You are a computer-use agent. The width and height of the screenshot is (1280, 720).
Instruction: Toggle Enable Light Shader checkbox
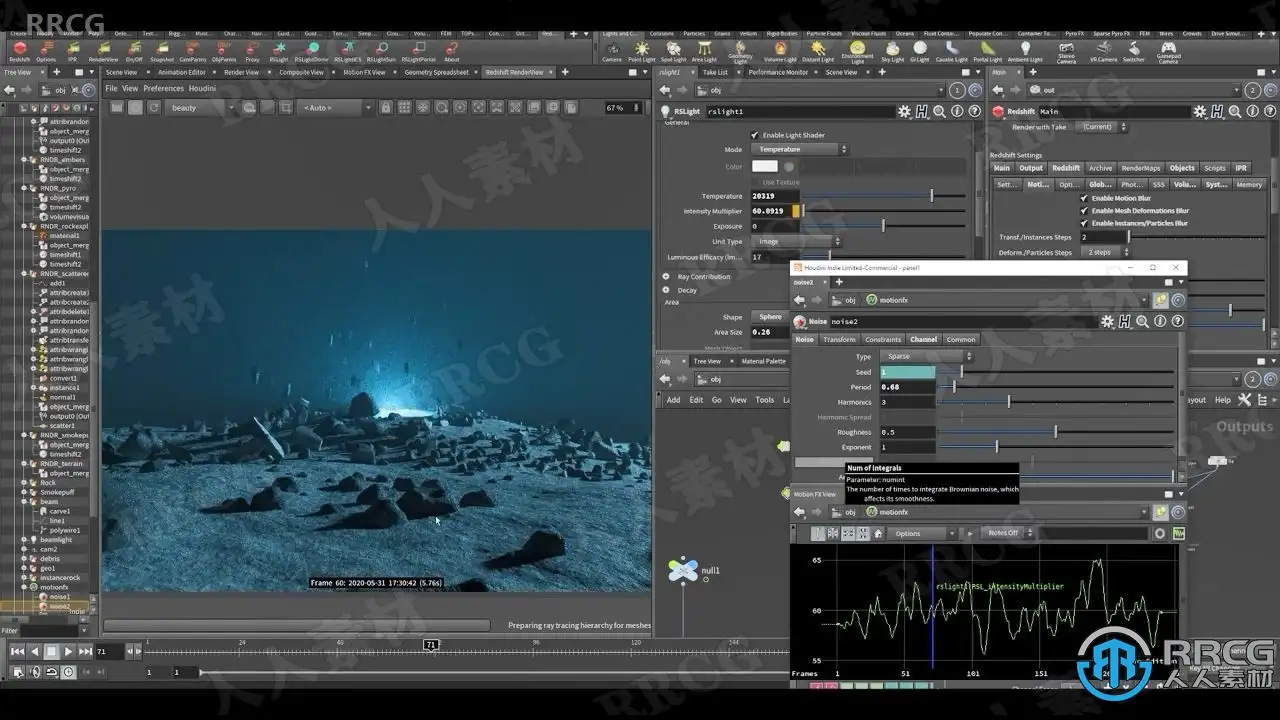[x=754, y=135]
